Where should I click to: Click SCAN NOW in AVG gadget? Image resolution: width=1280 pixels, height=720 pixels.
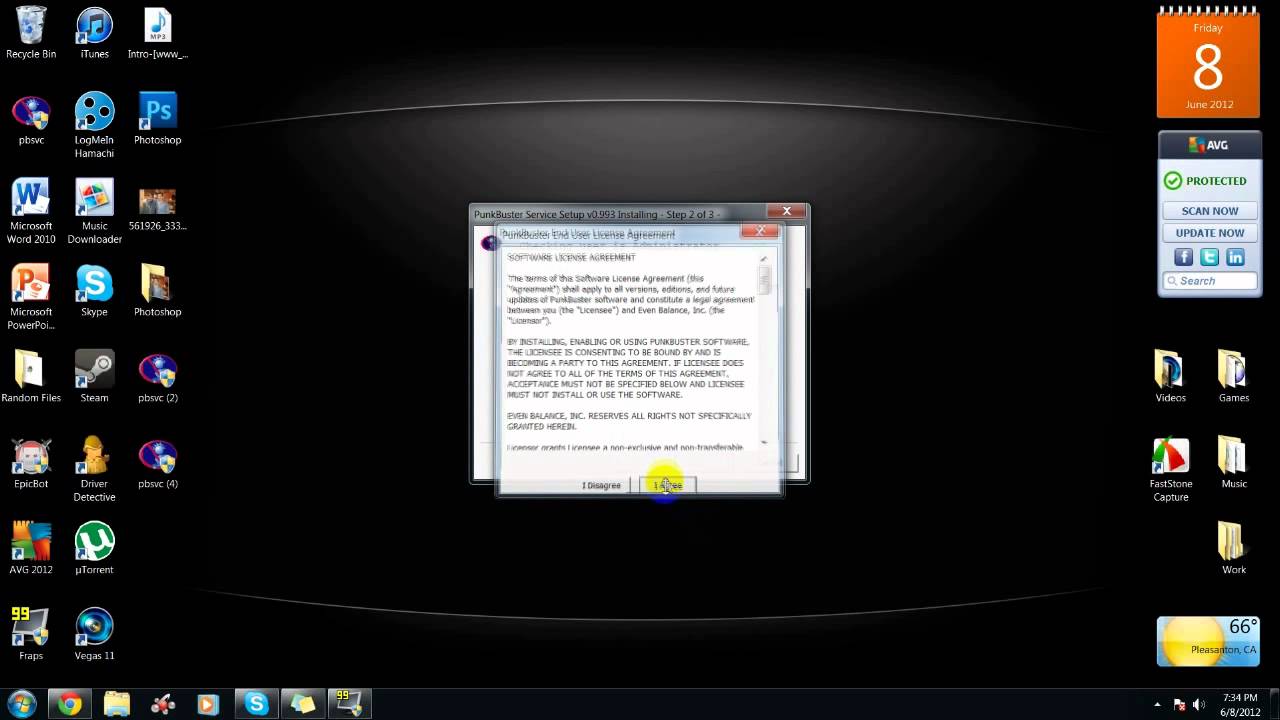[1209, 211]
